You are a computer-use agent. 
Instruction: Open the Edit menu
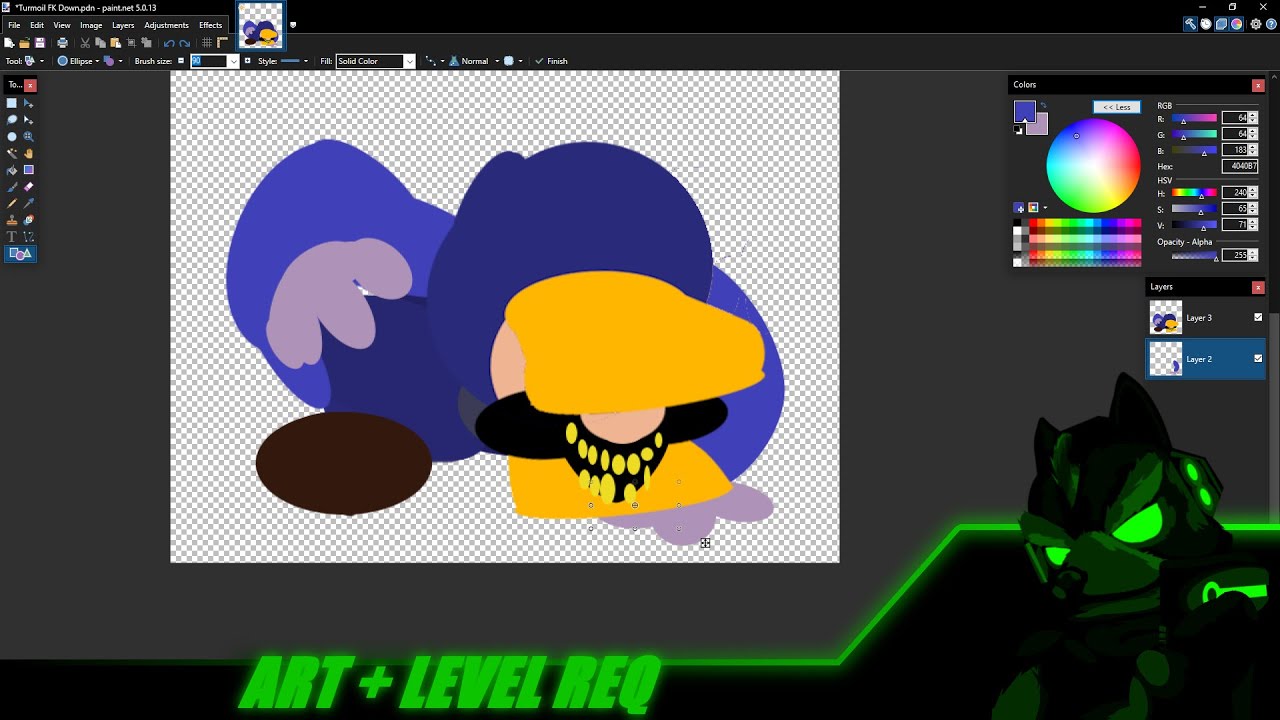click(x=37, y=25)
